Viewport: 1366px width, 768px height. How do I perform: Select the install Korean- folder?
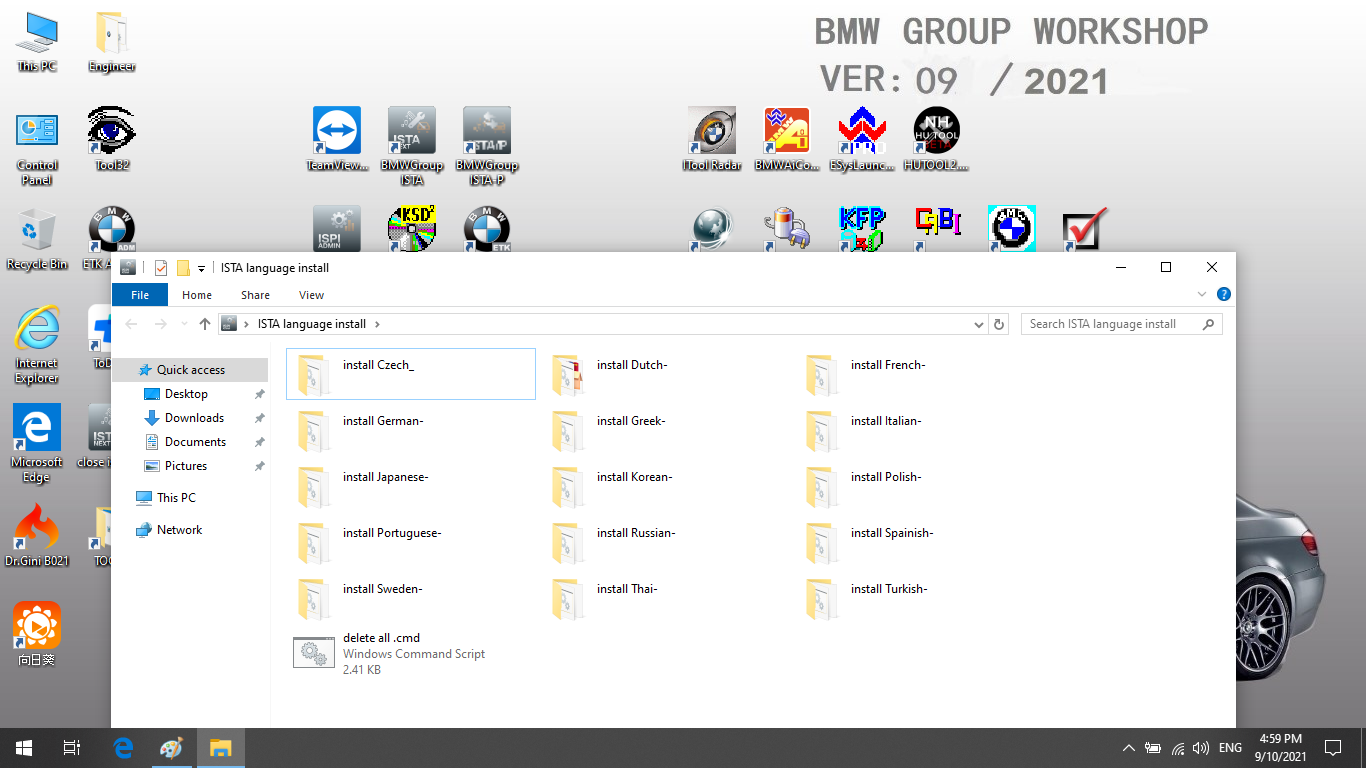662,486
